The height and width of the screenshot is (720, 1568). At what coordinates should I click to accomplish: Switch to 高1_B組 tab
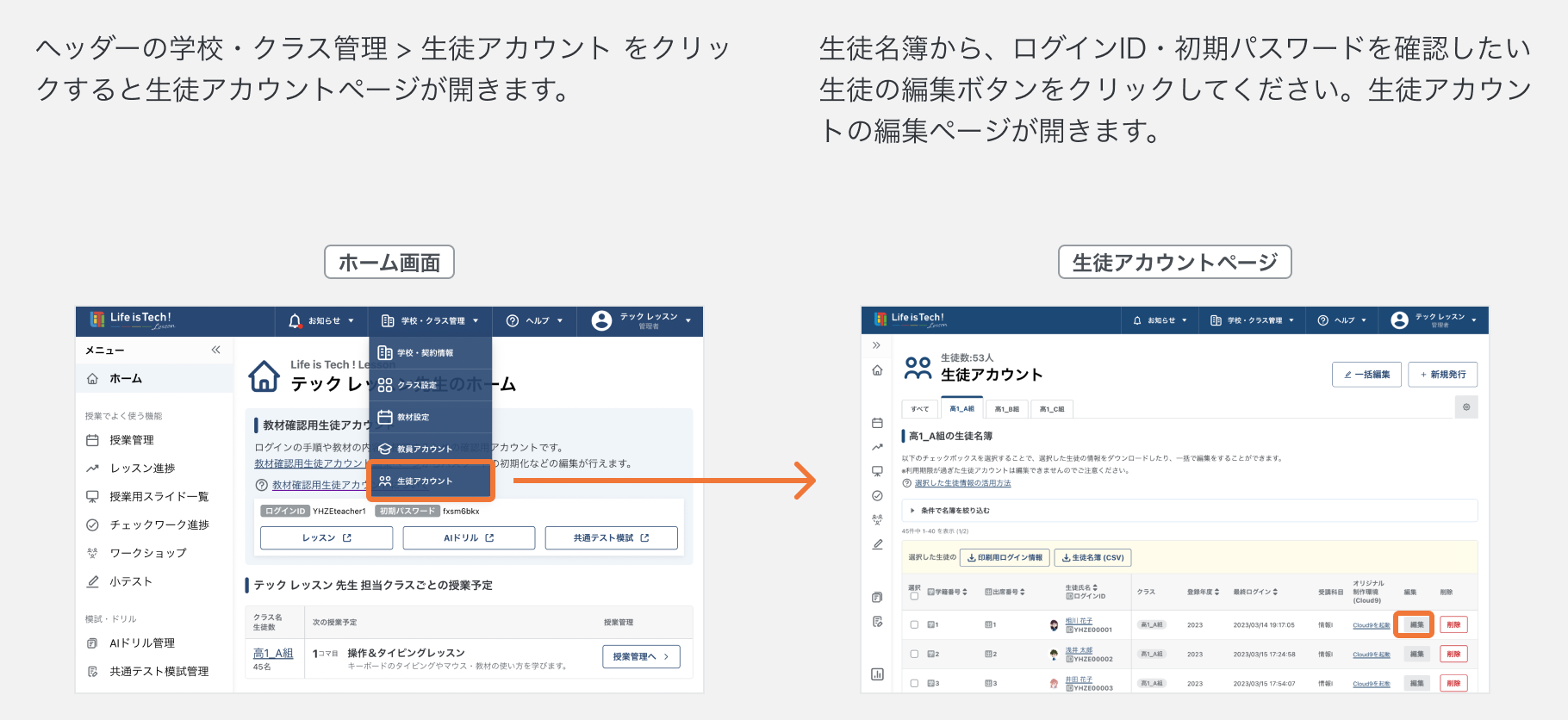1006,409
